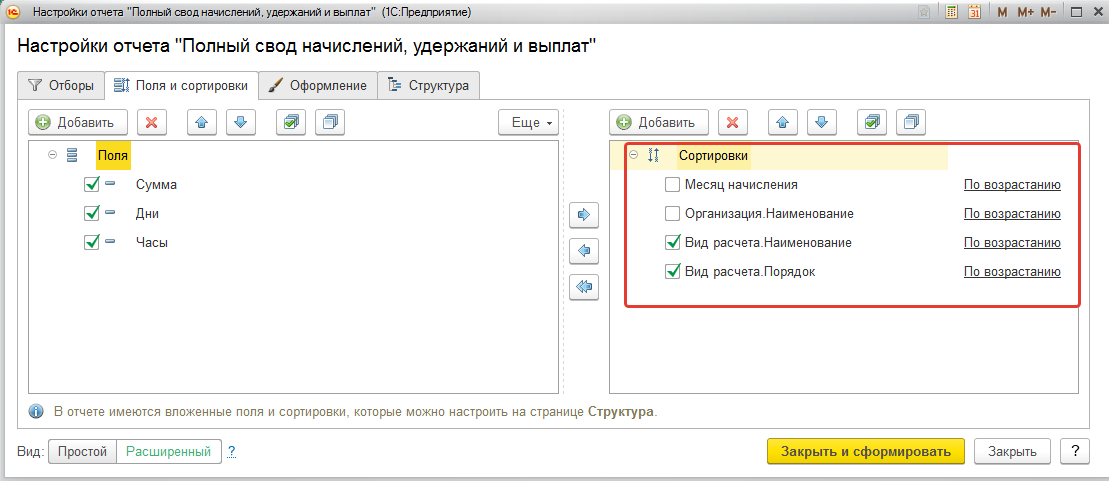Screen dimensions: 1109x481
Task: Click single left arrow to remove sorting
Action: [584, 250]
